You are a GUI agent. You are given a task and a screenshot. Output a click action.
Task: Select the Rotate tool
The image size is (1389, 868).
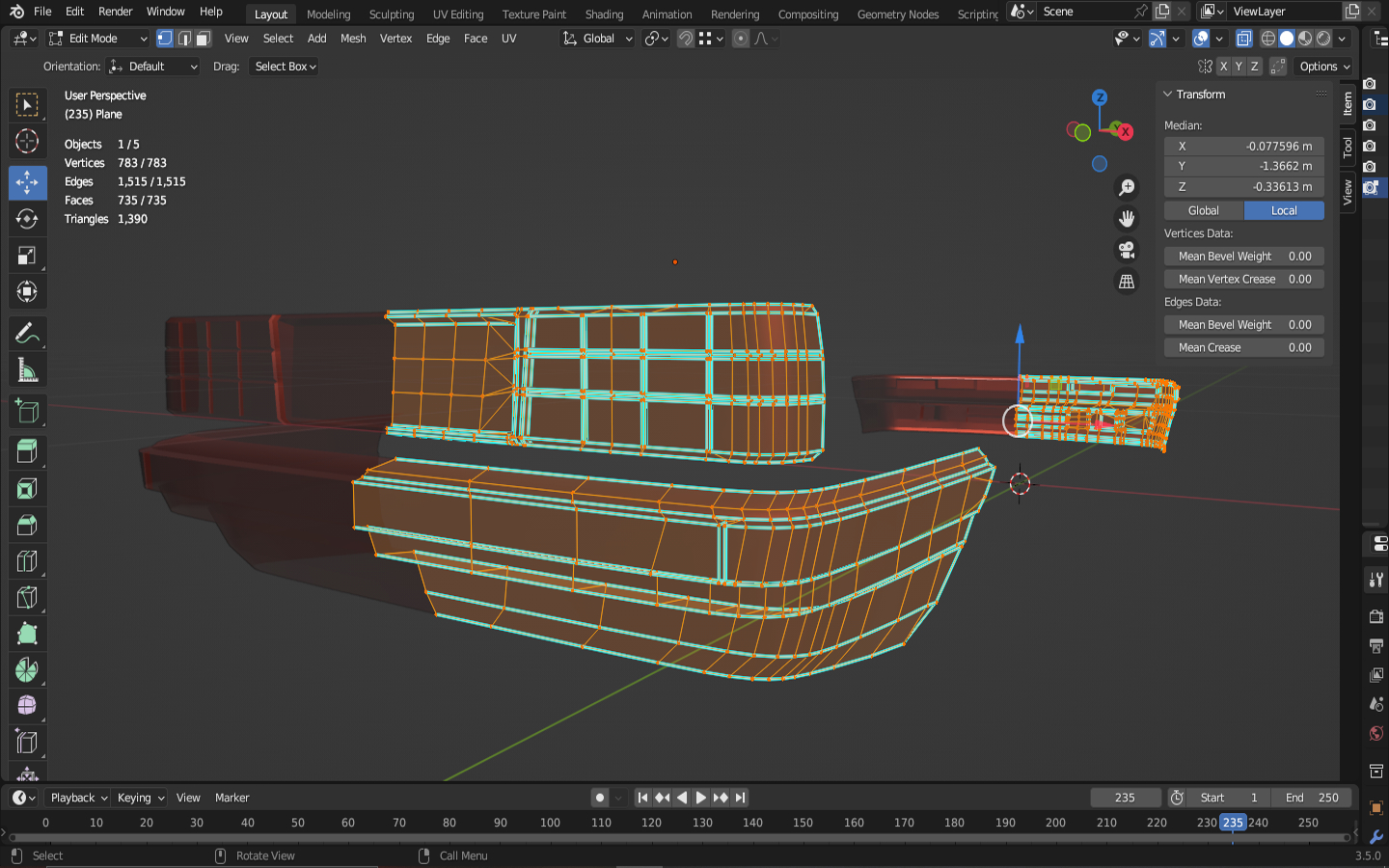click(x=27, y=219)
